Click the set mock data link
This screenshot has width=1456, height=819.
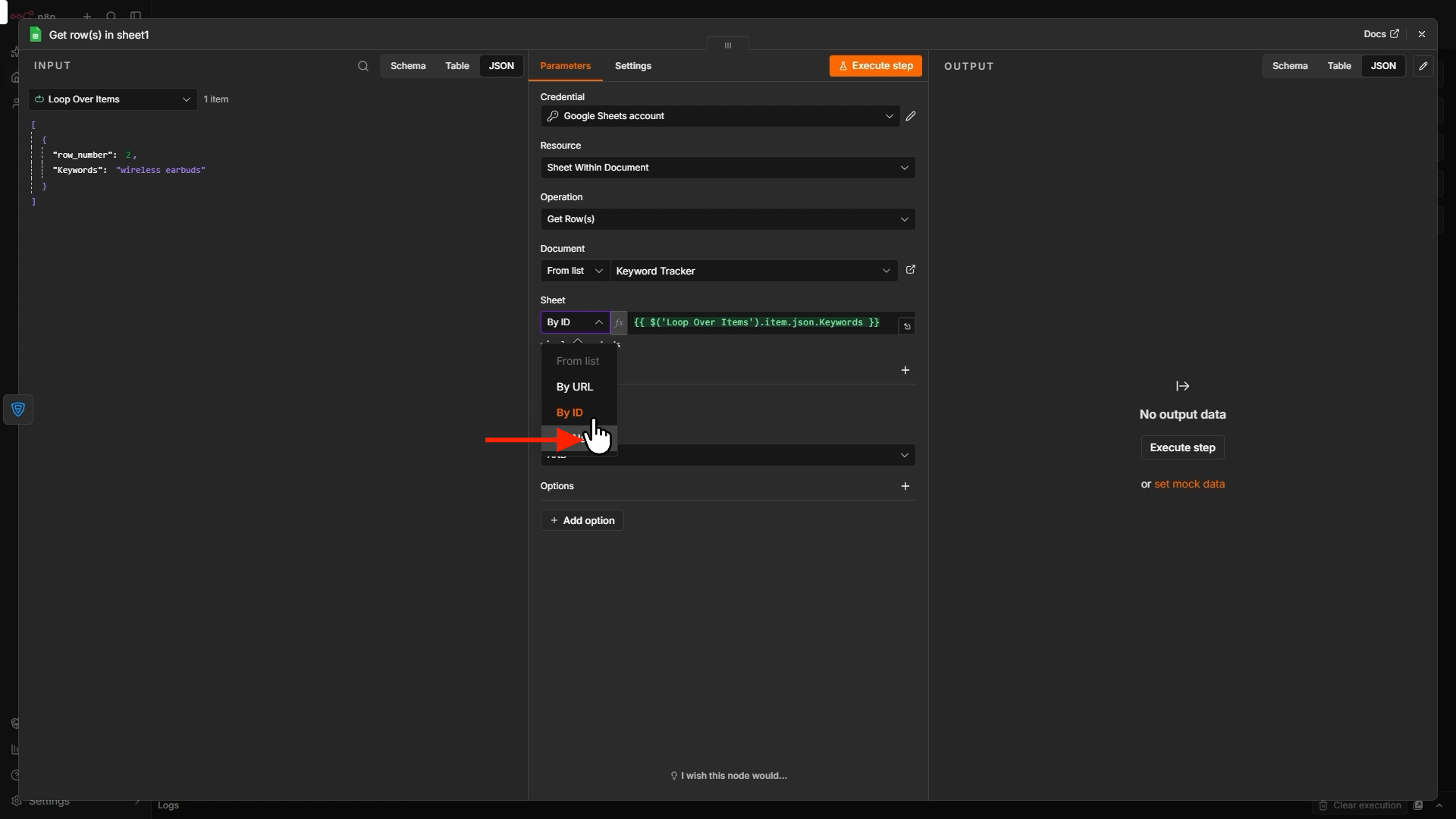[1189, 484]
